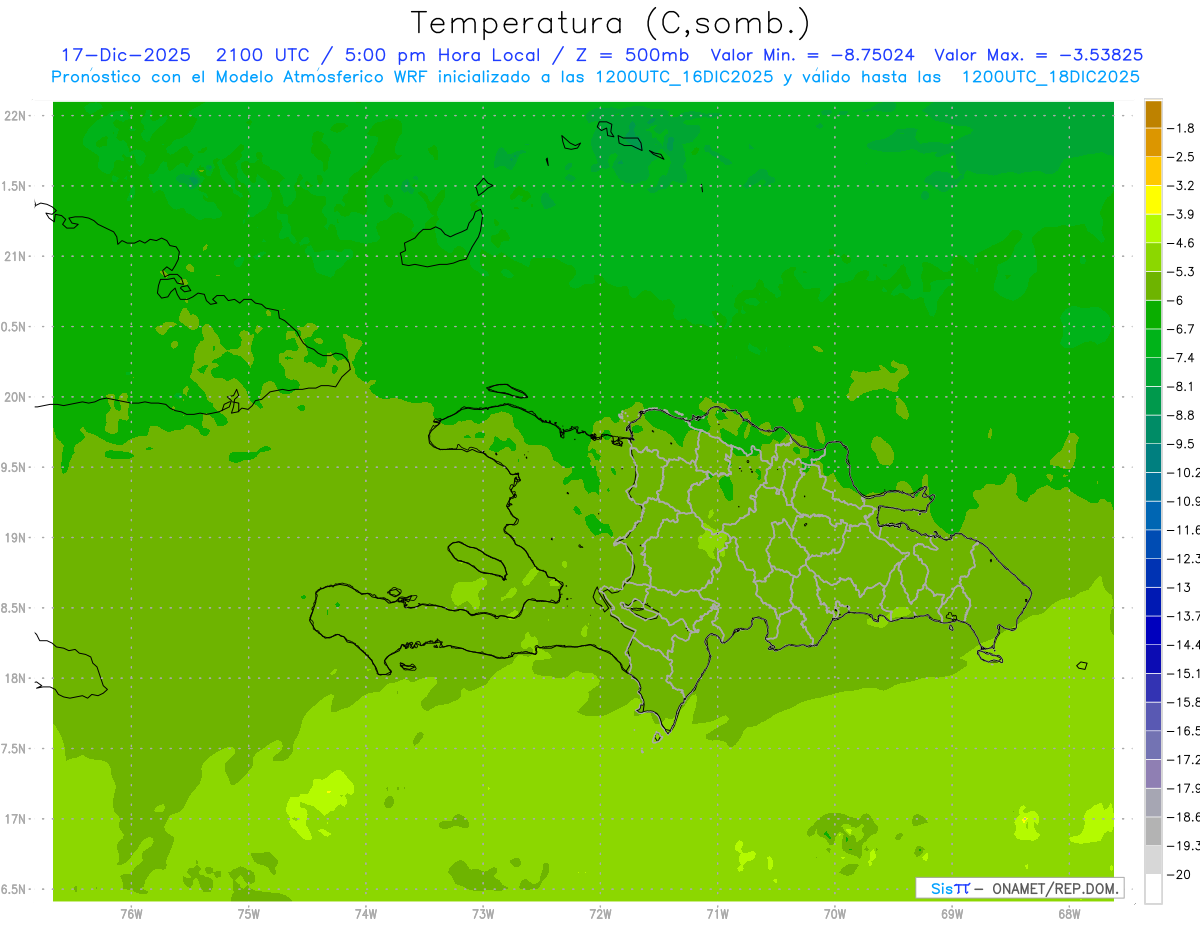Click the '76W' longitude label

click(x=131, y=914)
